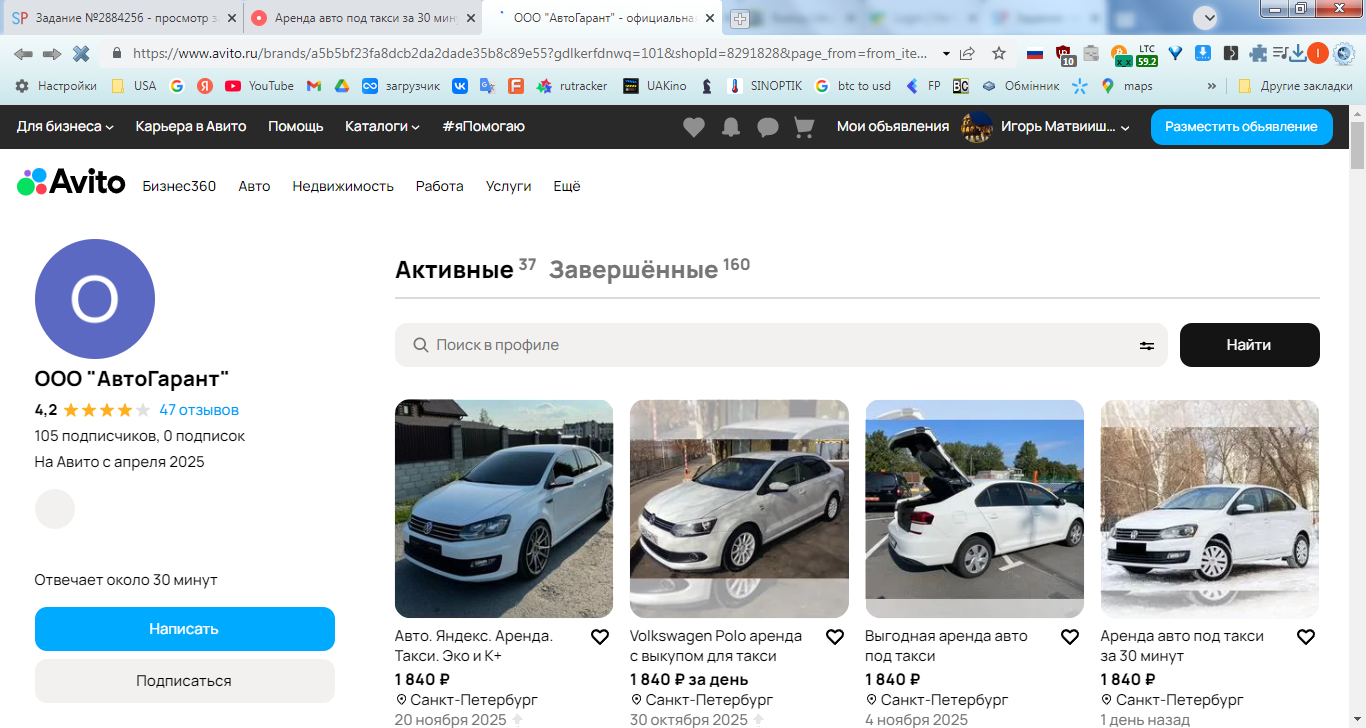Switch to the 'Завершённые' listings tab
The image size is (1366, 728).
pos(650,269)
